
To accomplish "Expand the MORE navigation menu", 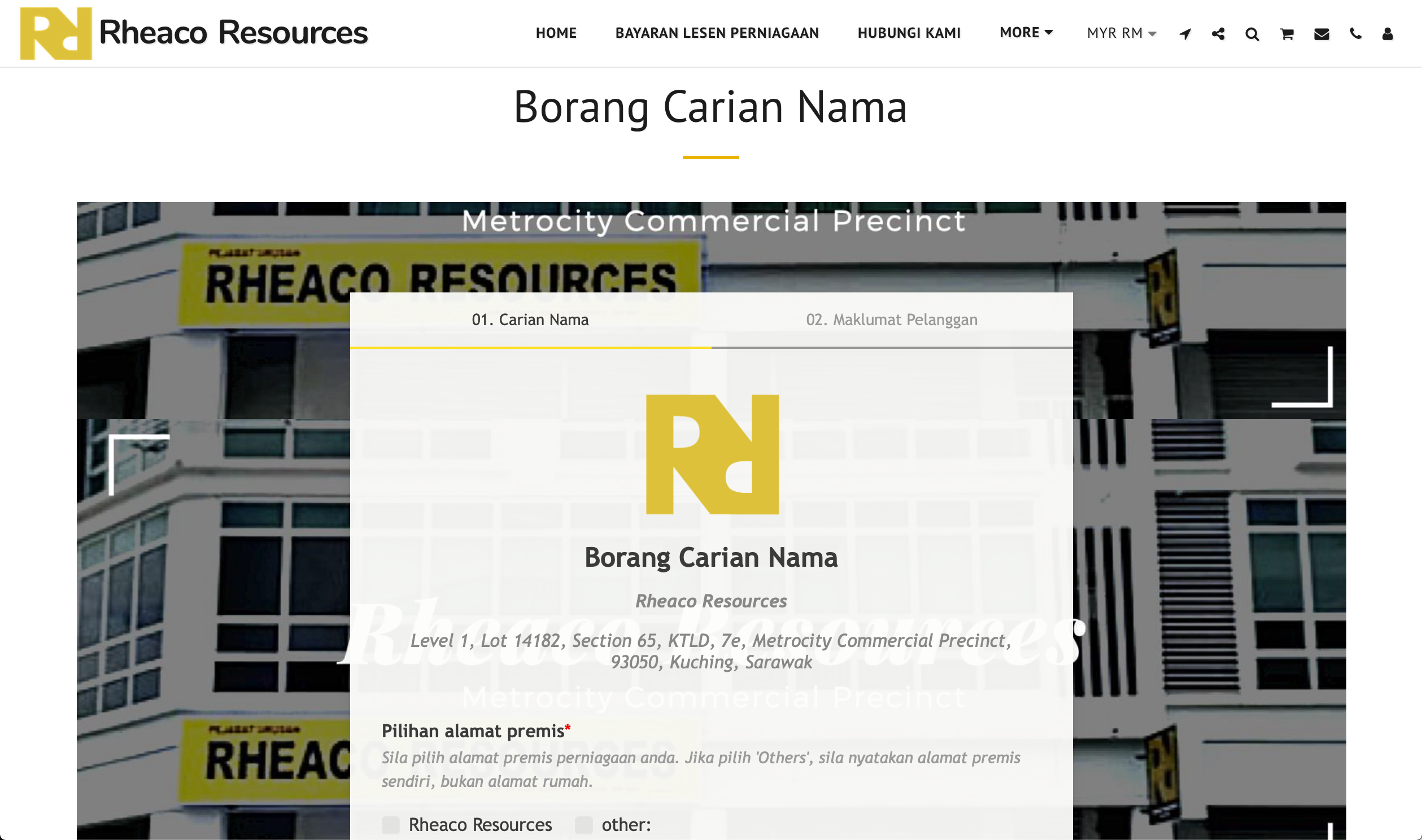I will 1026,33.
